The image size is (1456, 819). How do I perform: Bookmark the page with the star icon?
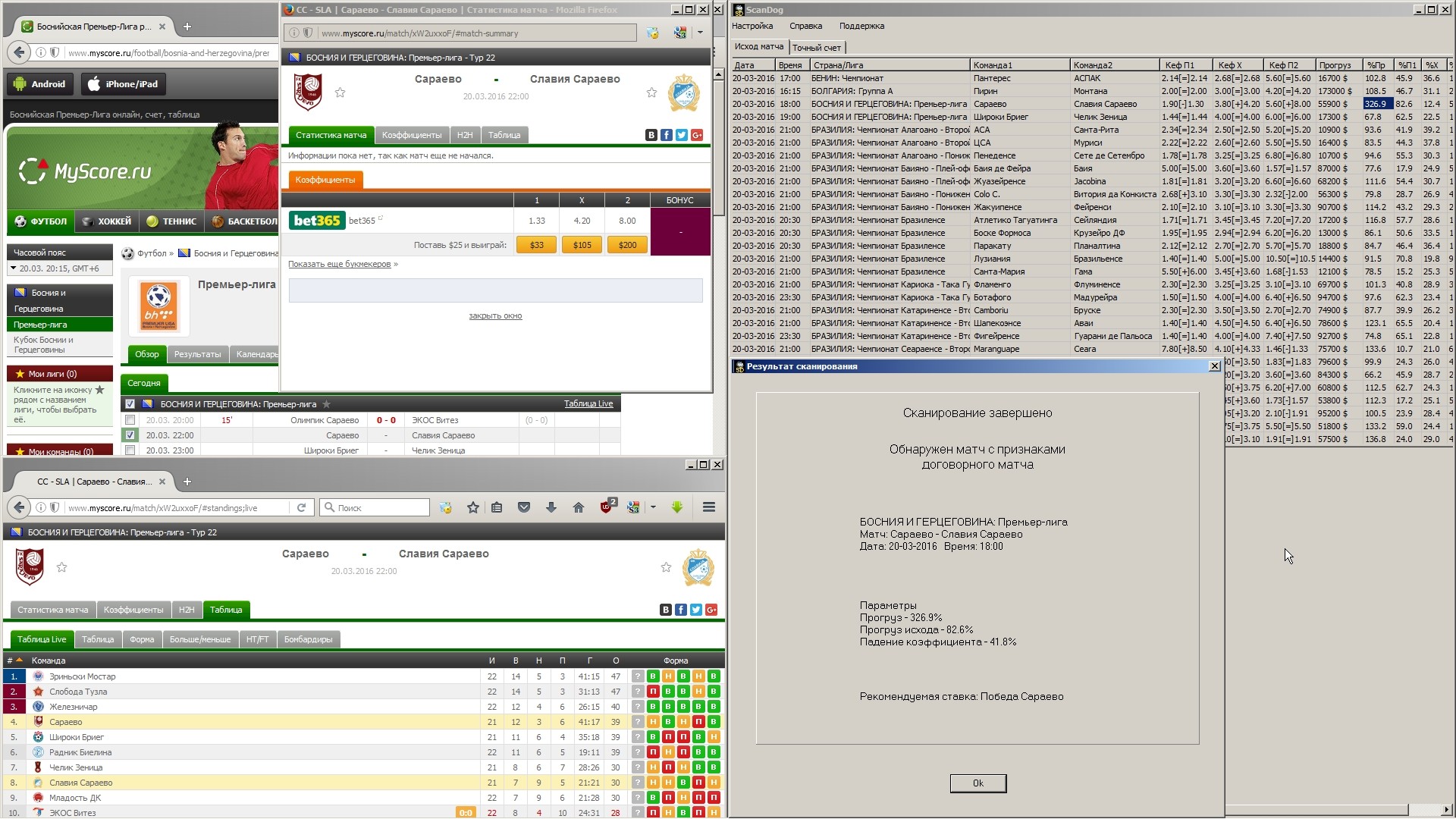(x=473, y=507)
